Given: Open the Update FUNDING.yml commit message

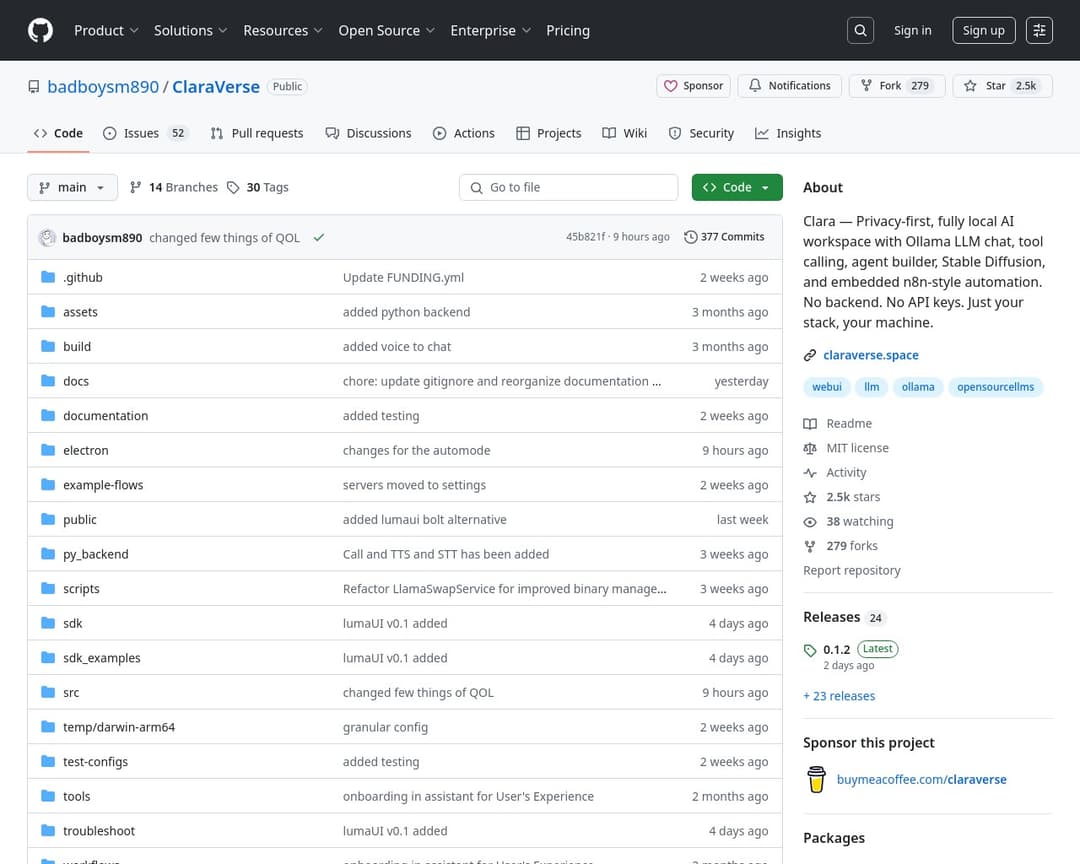Looking at the screenshot, I should 403,278.
